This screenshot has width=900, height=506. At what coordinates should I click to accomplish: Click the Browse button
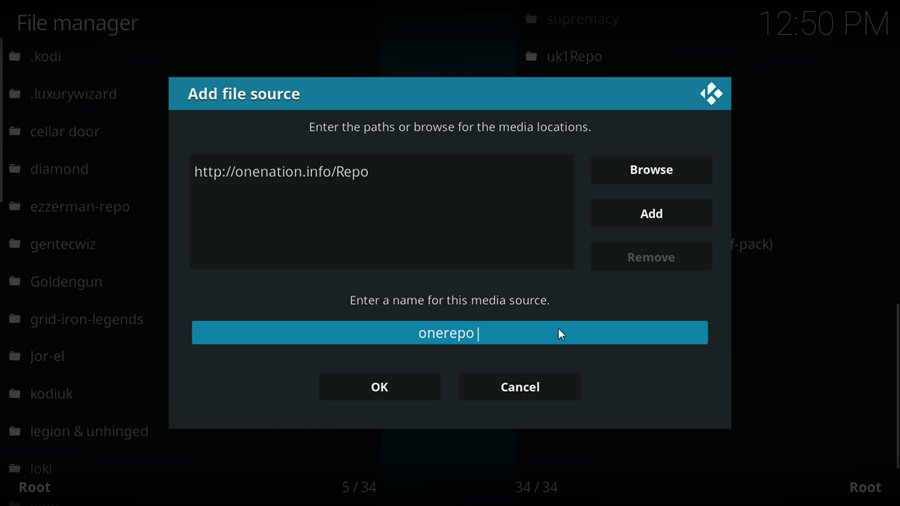click(651, 170)
